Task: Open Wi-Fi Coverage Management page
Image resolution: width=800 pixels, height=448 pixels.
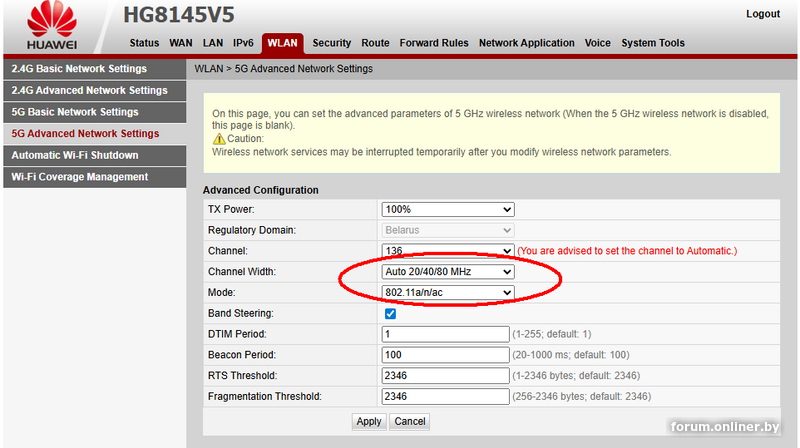Action: [x=95, y=177]
